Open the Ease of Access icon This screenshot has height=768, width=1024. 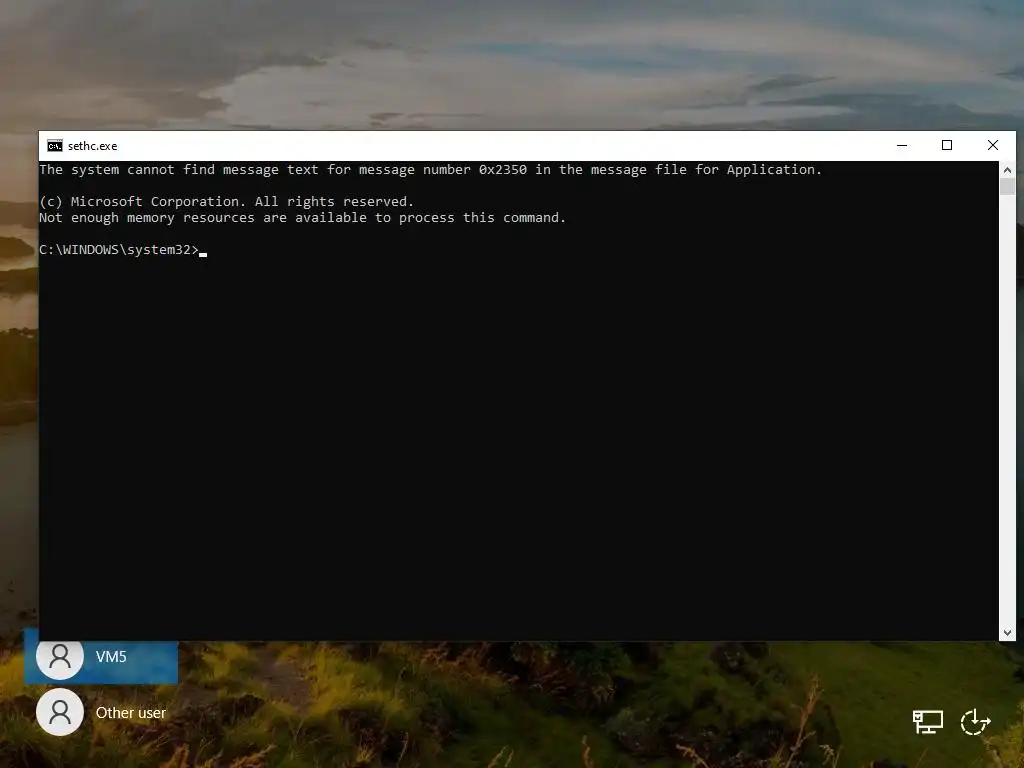point(976,722)
